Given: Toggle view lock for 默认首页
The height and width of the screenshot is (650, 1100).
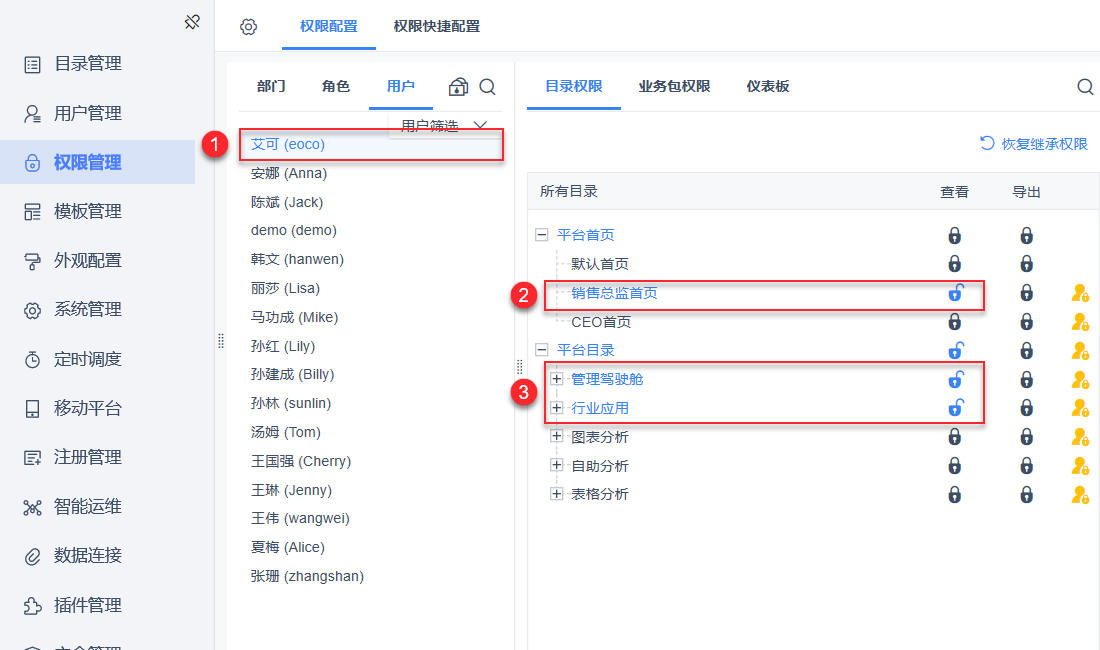Looking at the screenshot, I should [x=955, y=264].
